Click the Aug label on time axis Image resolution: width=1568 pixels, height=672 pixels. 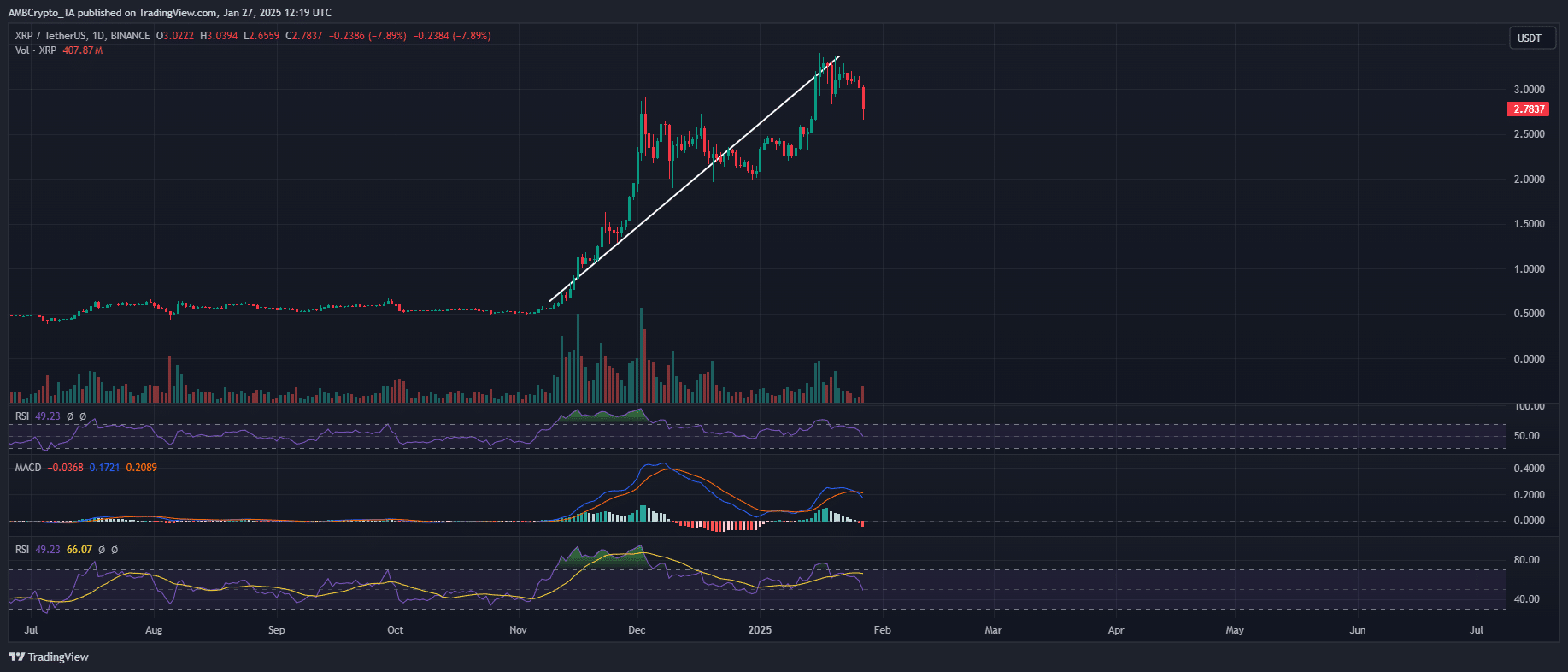tap(154, 630)
